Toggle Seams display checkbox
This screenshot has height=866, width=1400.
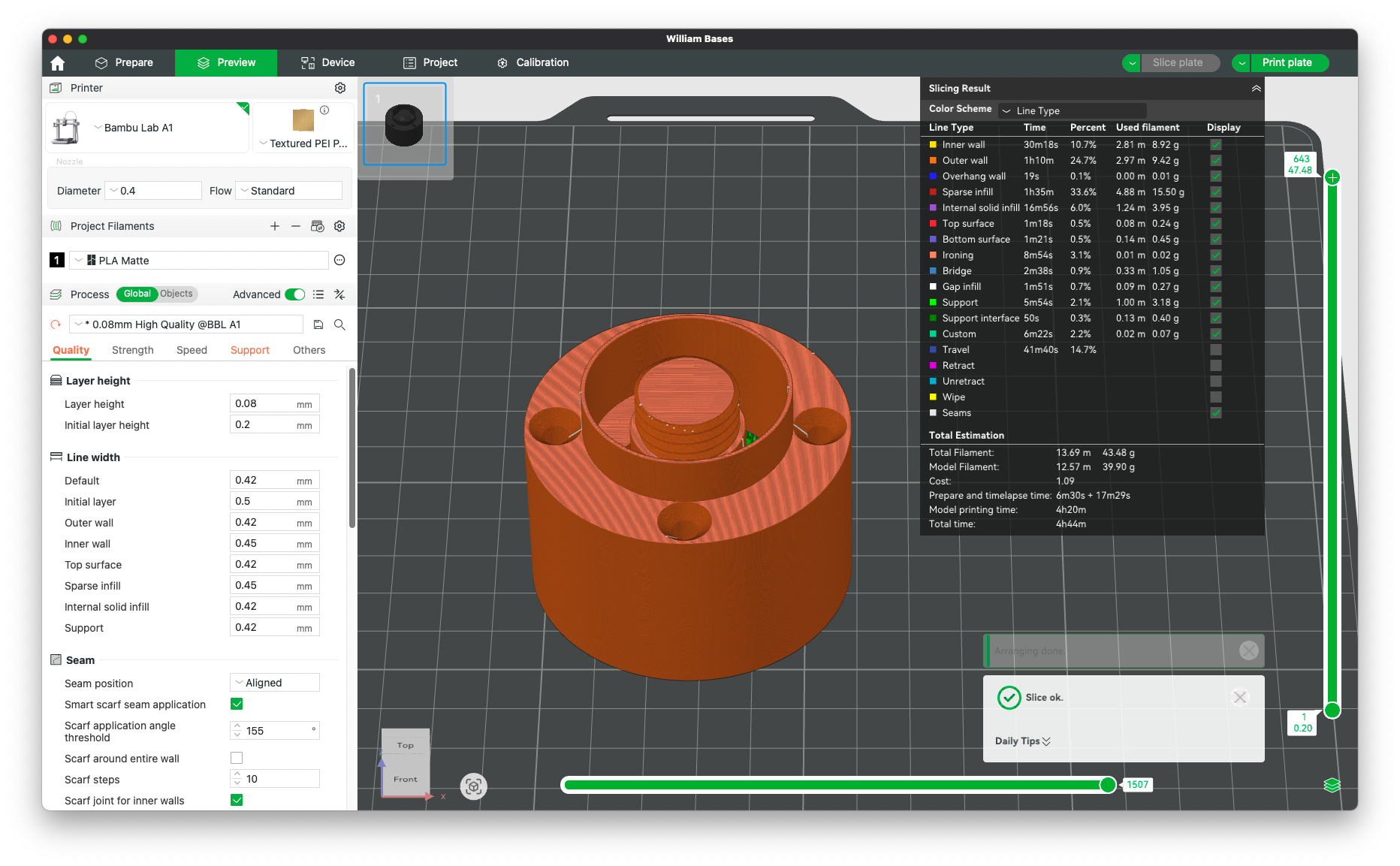pyautogui.click(x=1216, y=413)
